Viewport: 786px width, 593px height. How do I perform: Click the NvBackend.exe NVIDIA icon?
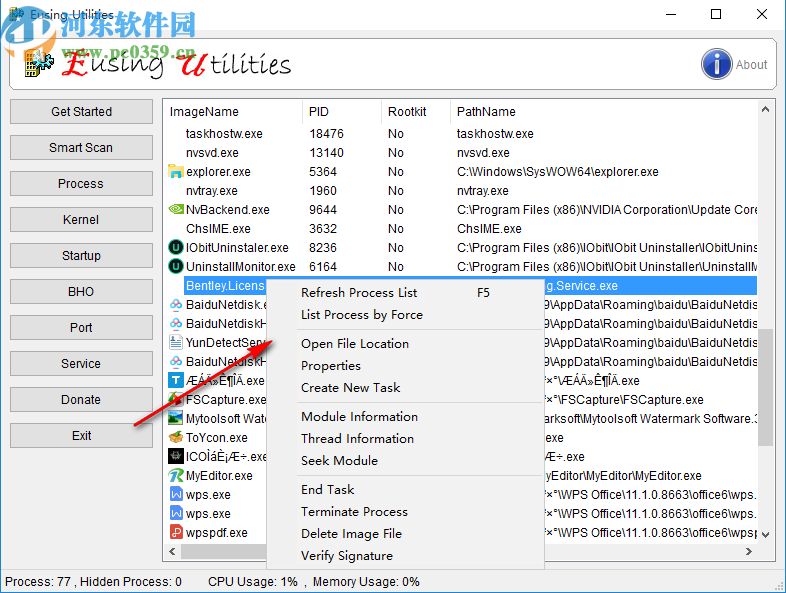pyautogui.click(x=175, y=209)
